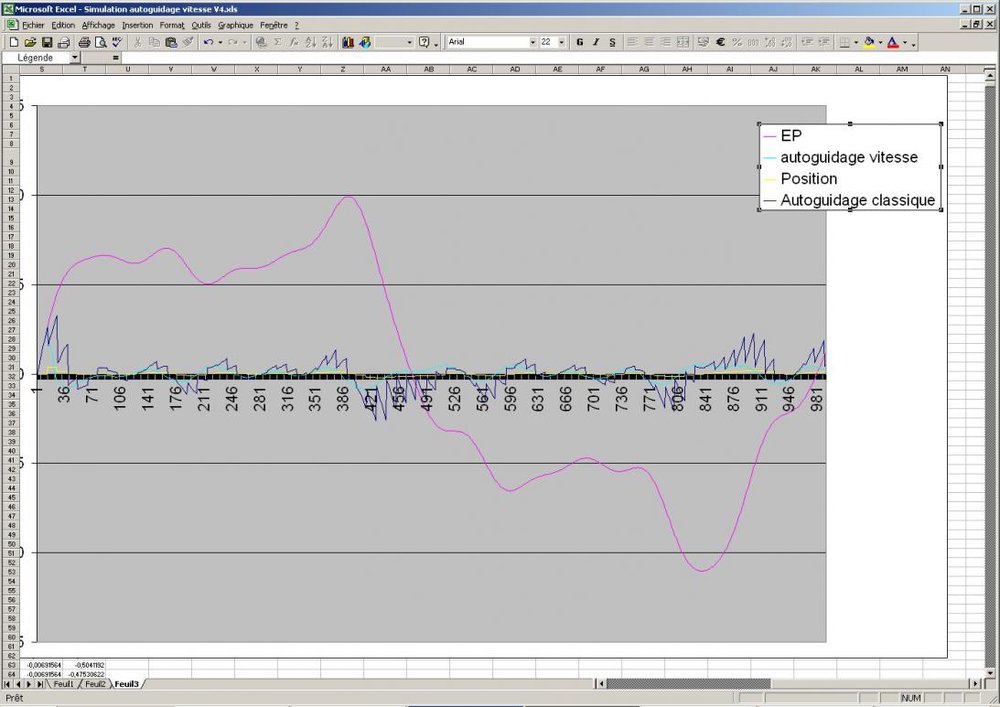This screenshot has height=707, width=1000.
Task: Select the Feuil3 sheet tab
Action: pos(126,684)
